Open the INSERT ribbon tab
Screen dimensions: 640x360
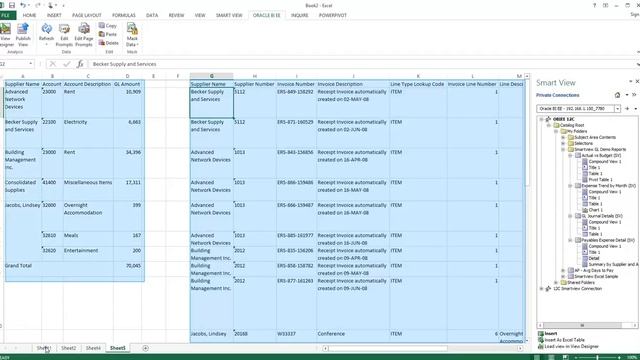(54, 15)
